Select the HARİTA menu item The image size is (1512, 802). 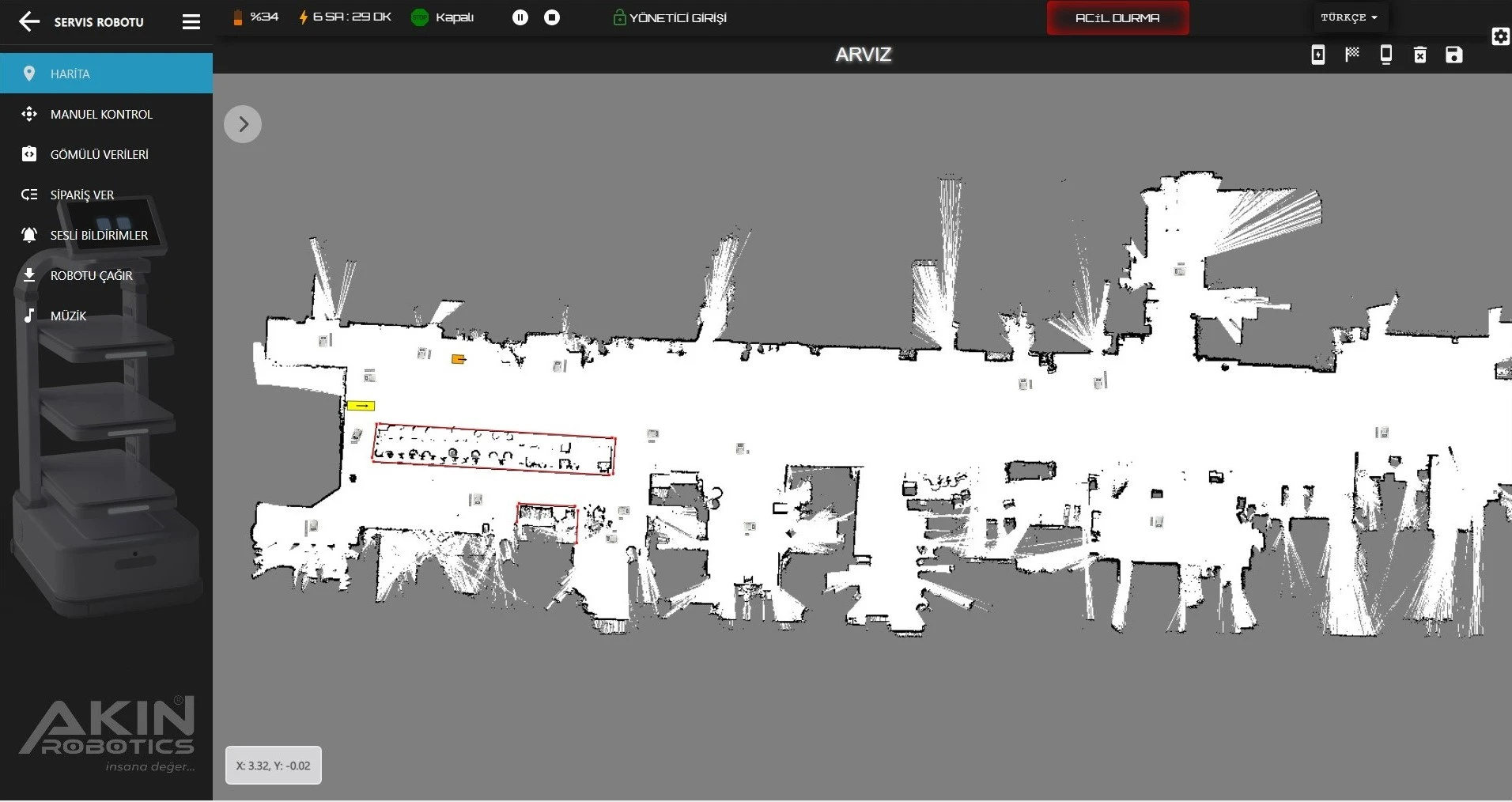click(106, 74)
